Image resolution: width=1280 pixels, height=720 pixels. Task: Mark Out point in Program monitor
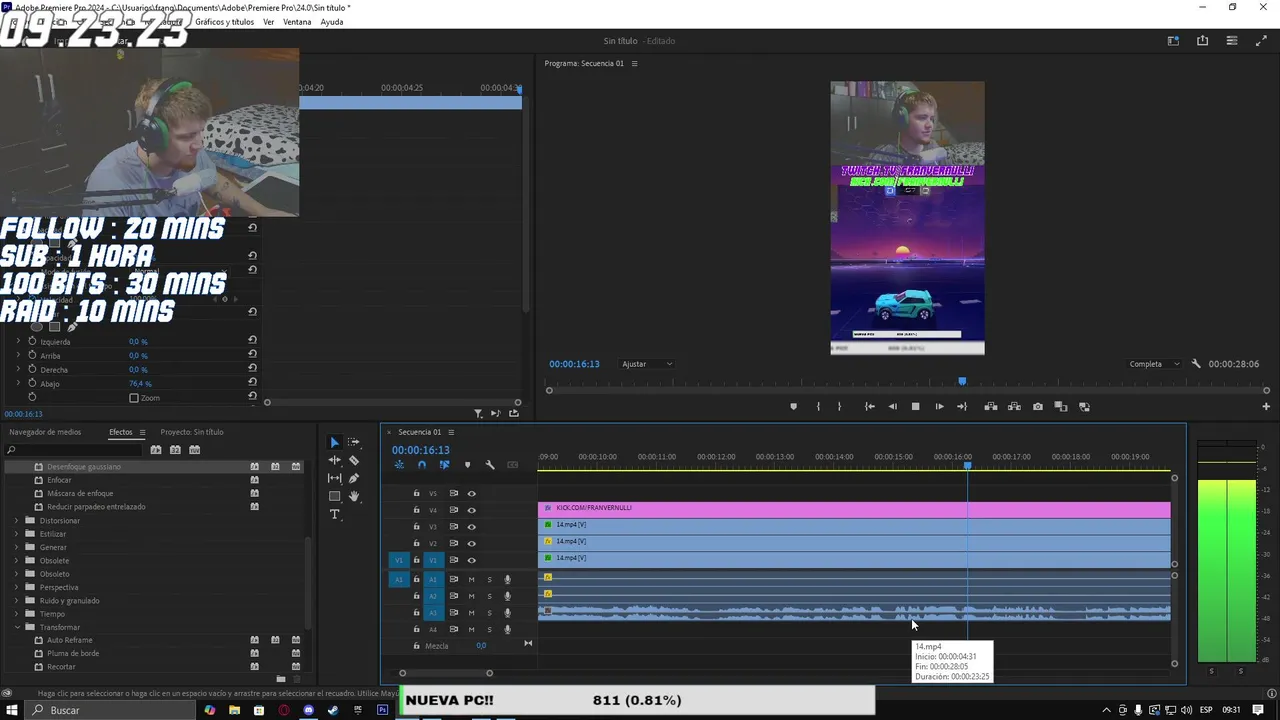[840, 407]
